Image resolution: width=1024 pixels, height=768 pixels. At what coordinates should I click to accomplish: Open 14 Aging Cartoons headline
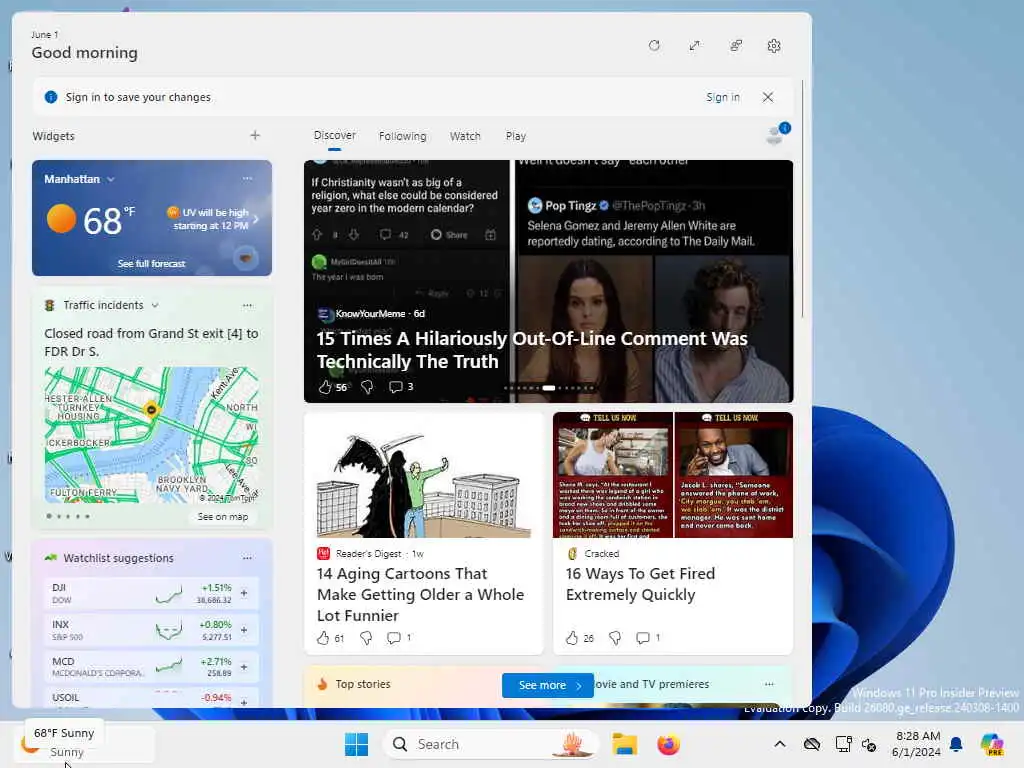point(421,594)
